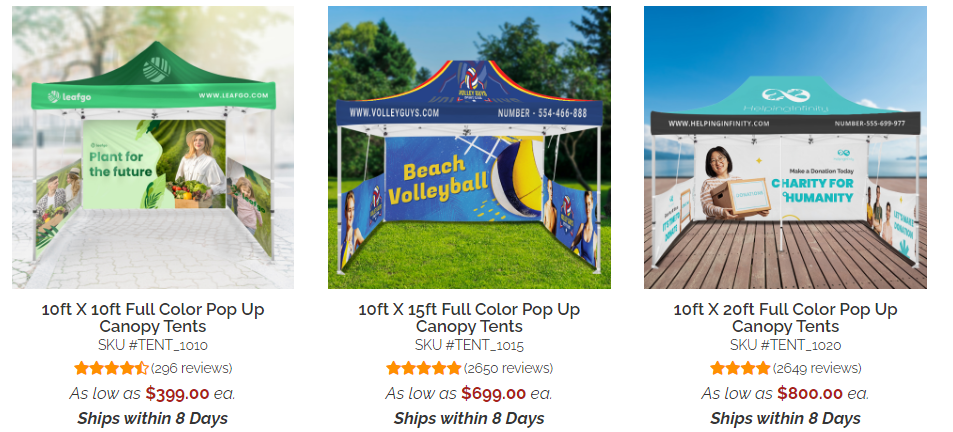Click the four-star rating of TENT_1020
The width and height of the screenshot is (953, 432).
click(740, 368)
